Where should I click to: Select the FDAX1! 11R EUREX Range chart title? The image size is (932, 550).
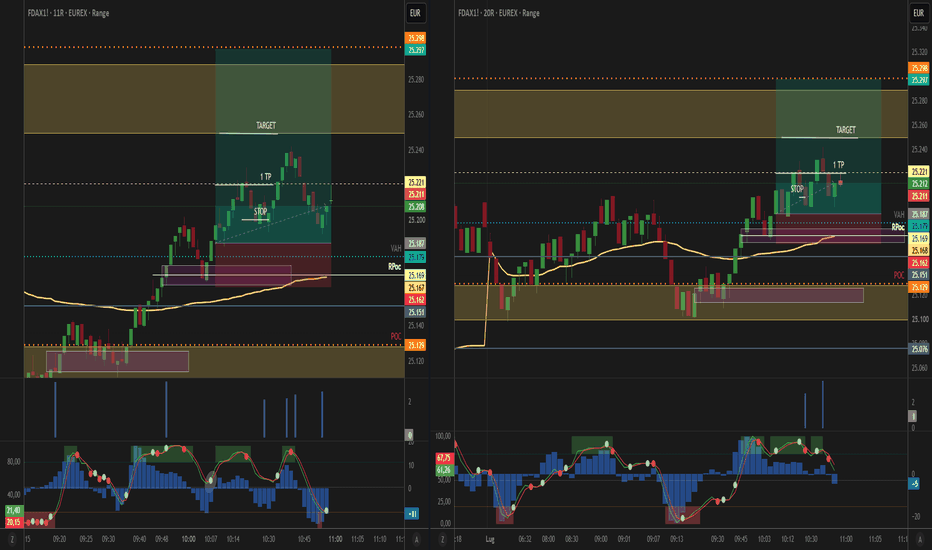[68, 12]
